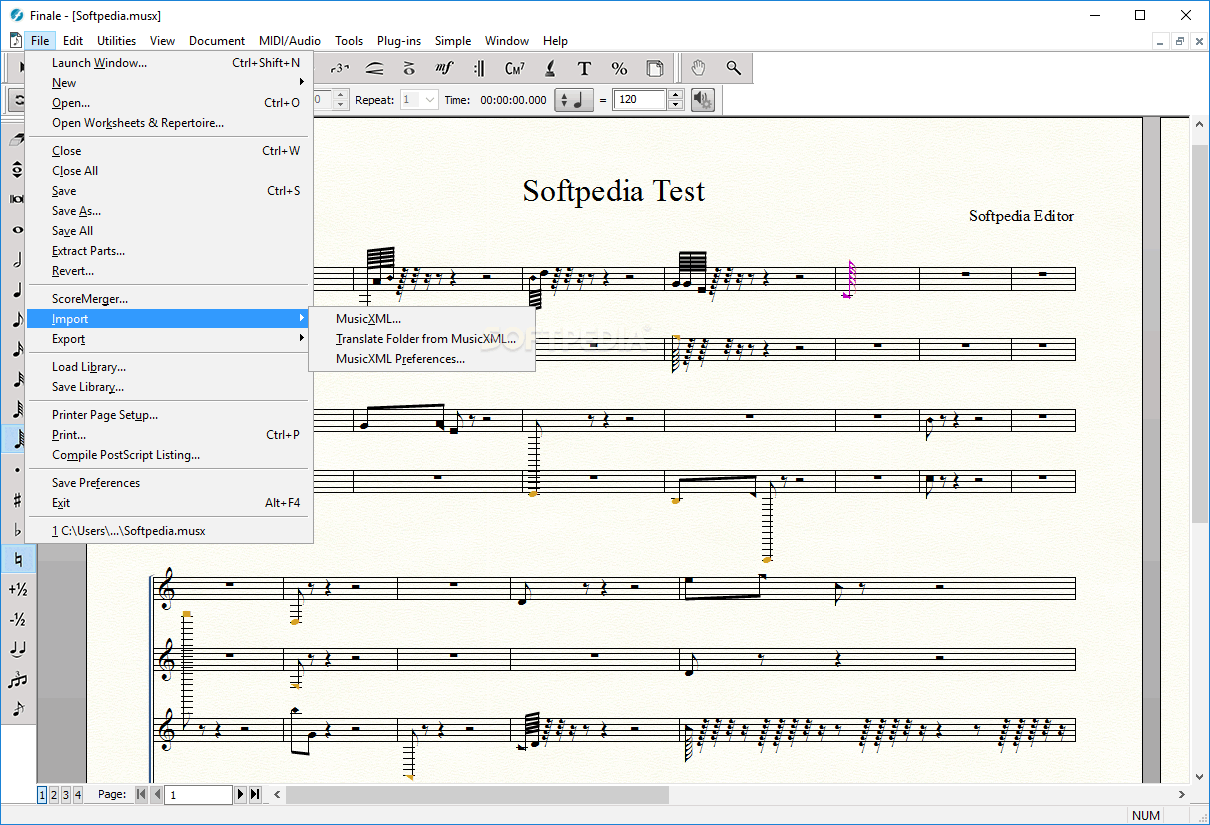Toggle the flat accidental

(x=17, y=529)
